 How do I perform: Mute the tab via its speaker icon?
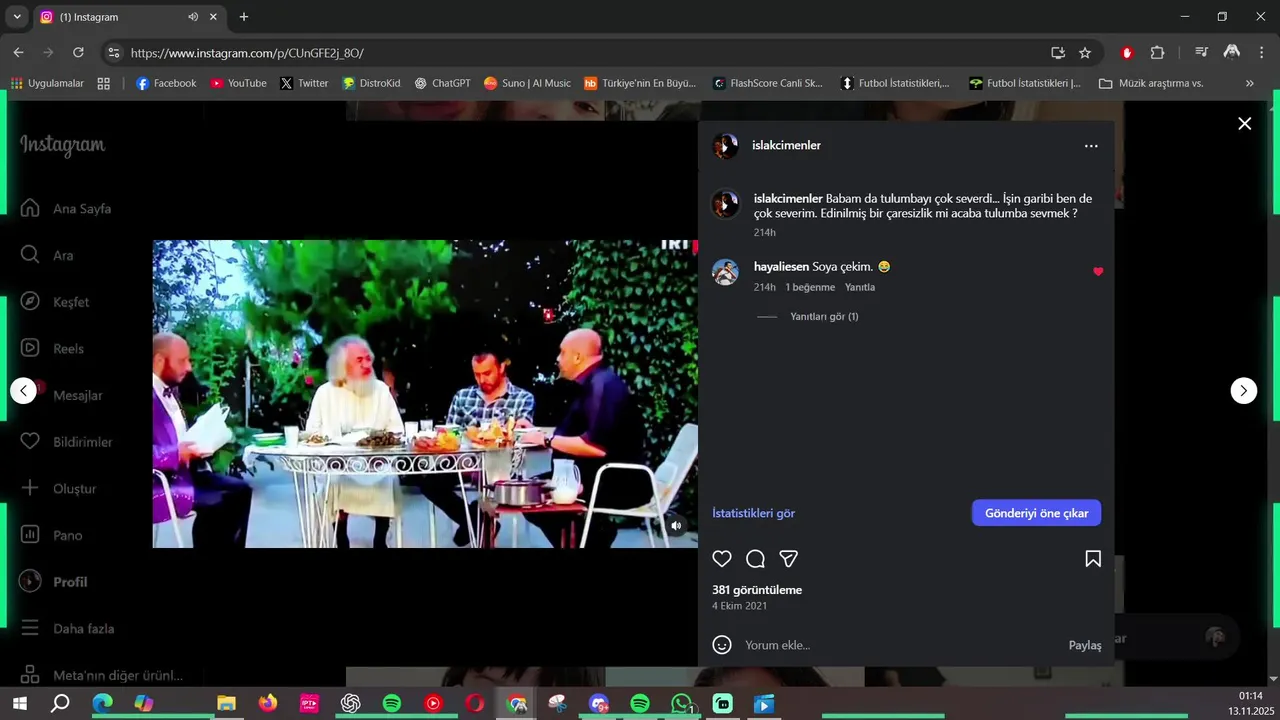click(x=193, y=17)
